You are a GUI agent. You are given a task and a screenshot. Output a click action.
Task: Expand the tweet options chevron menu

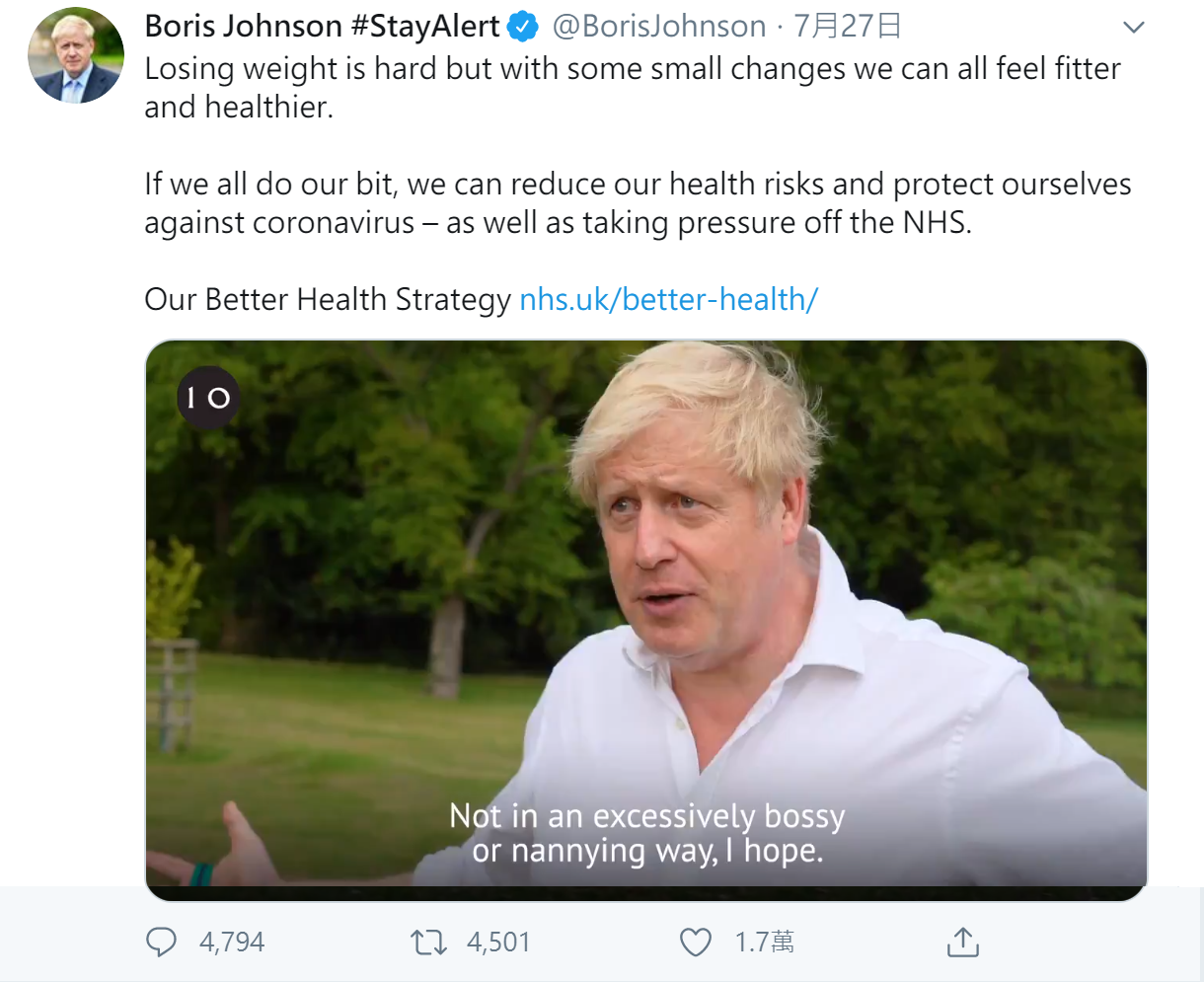[1134, 28]
